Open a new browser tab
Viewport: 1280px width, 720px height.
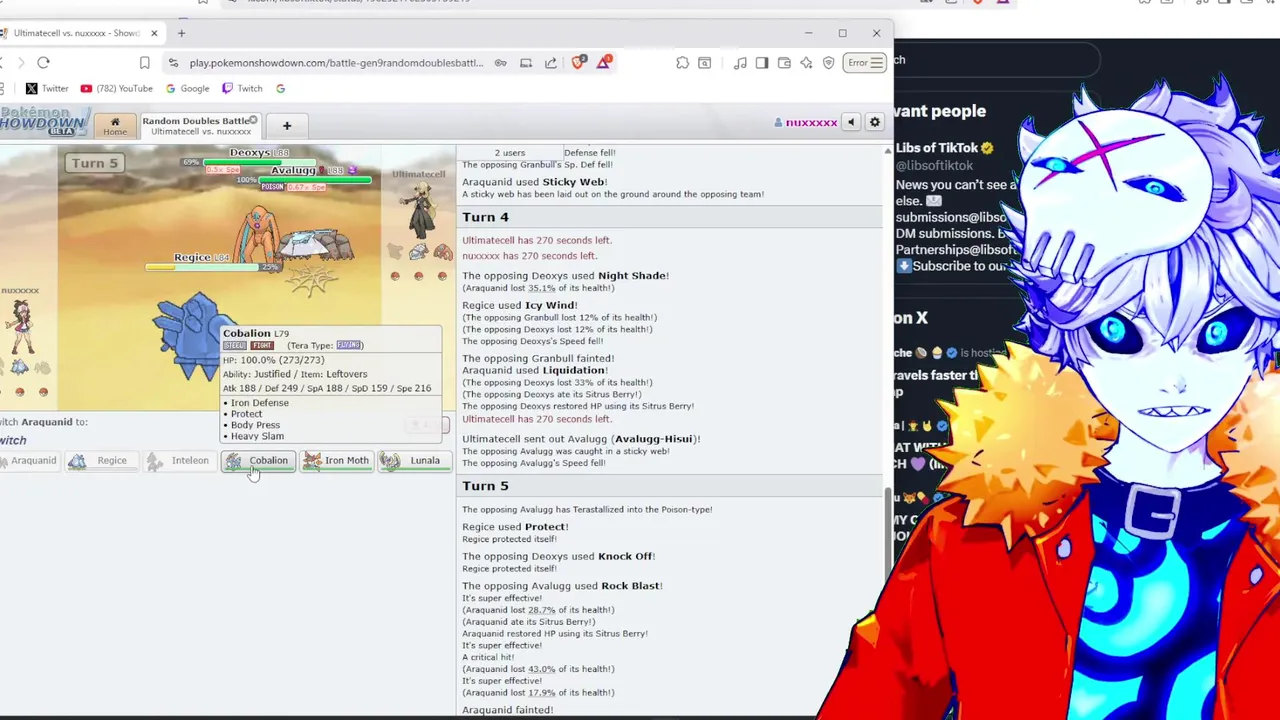click(x=181, y=33)
